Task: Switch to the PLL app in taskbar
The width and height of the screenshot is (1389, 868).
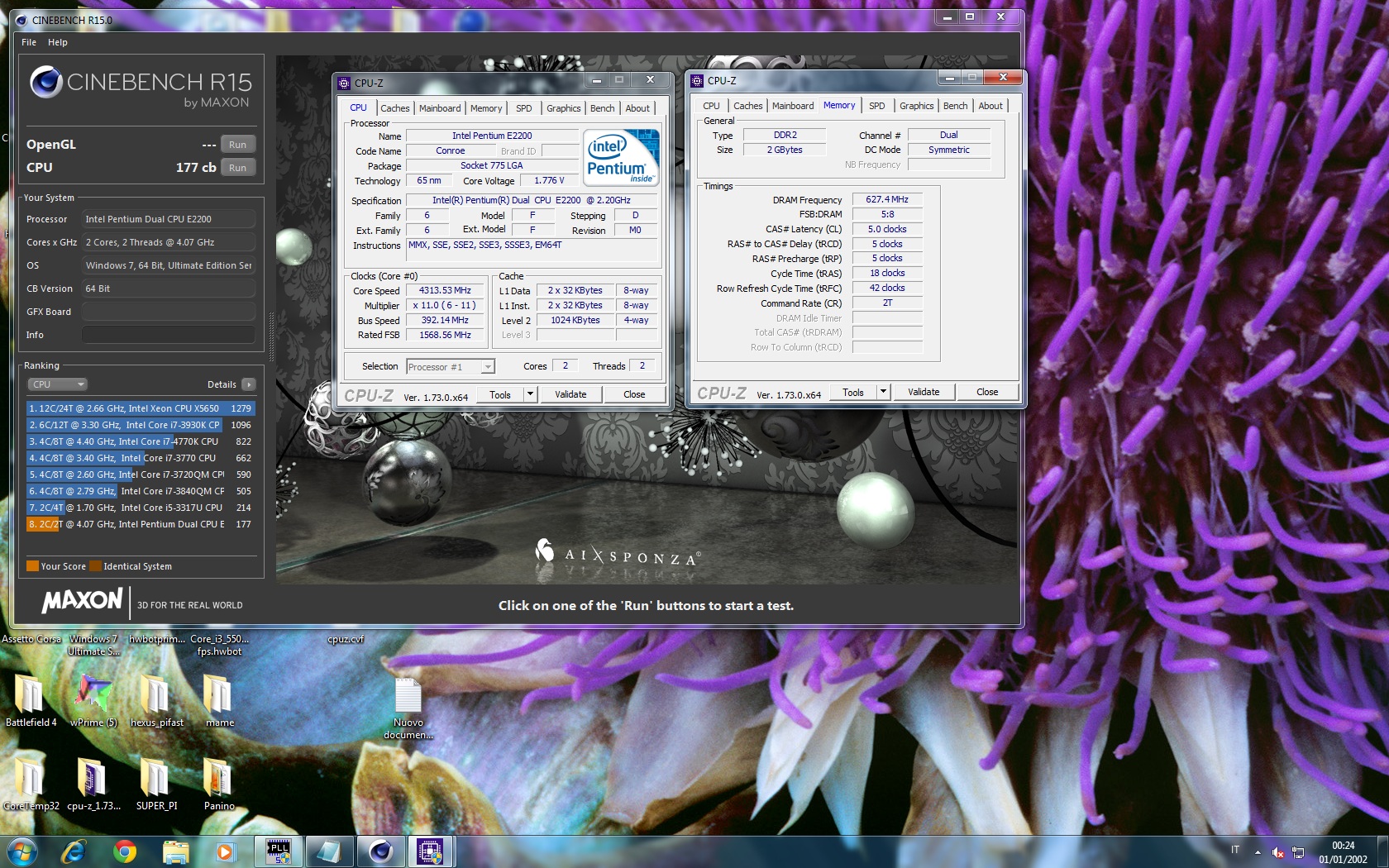Action: pyautogui.click(x=279, y=851)
